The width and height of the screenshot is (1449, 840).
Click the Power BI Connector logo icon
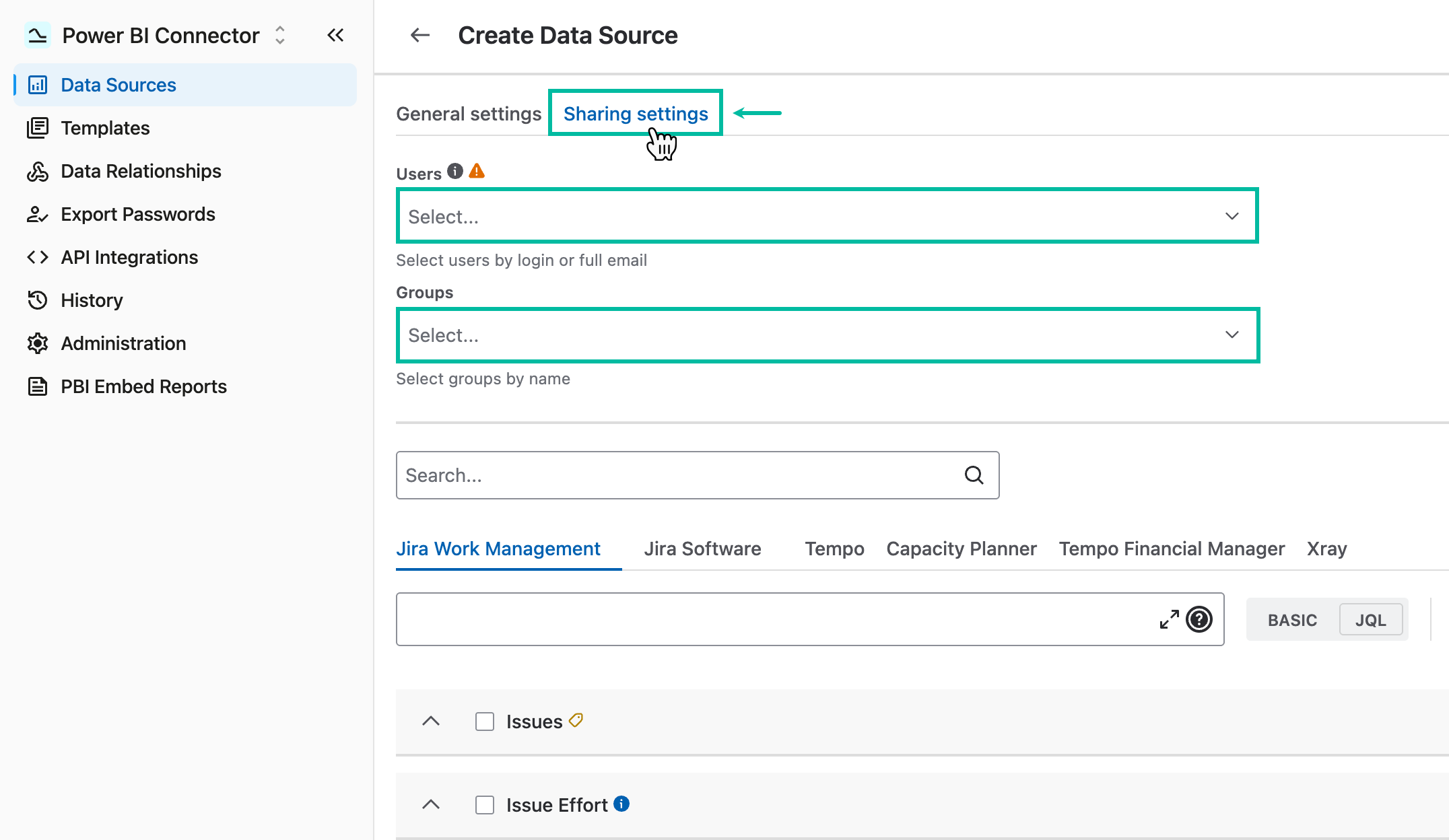[x=38, y=35]
